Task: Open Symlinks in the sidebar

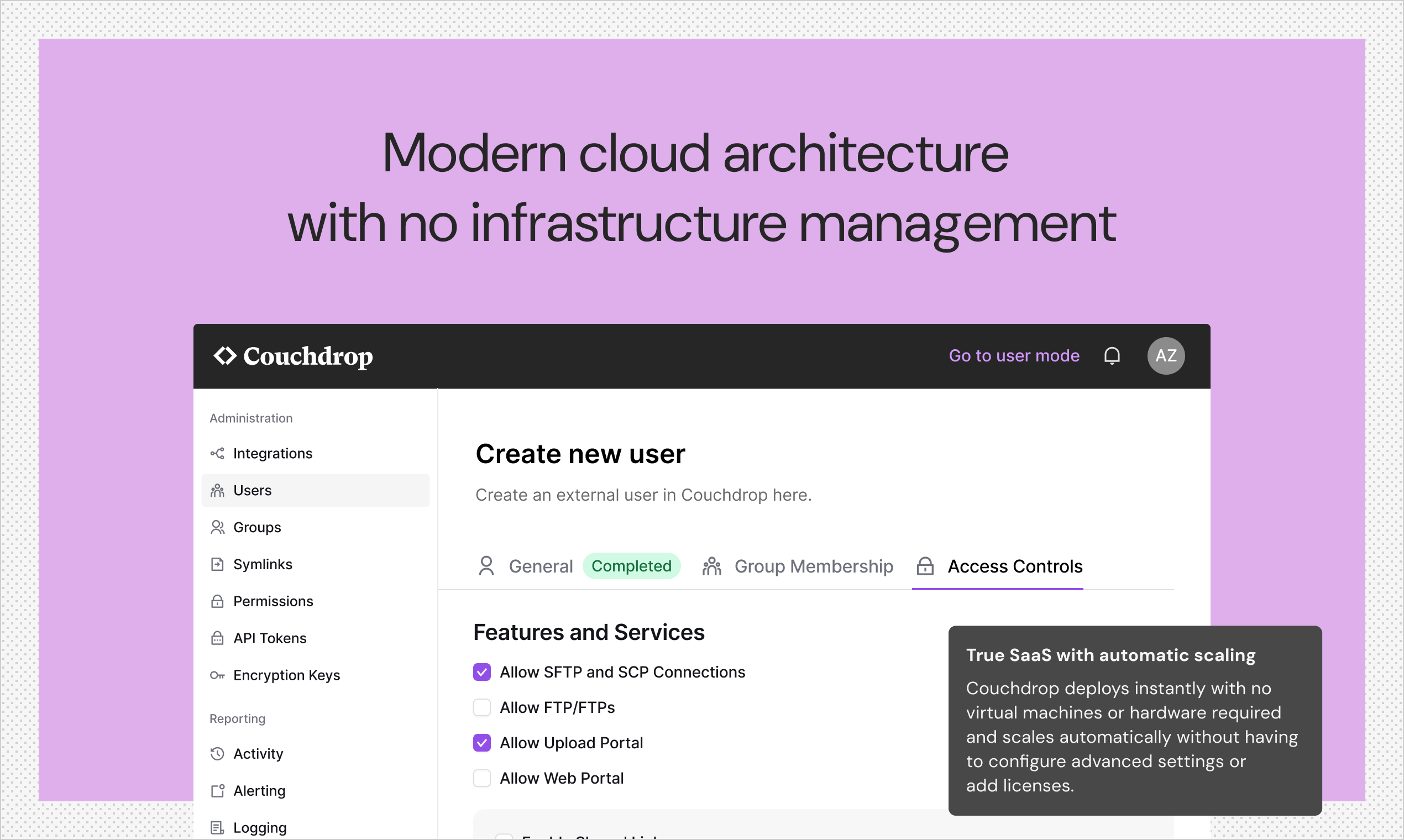Action: click(262, 564)
